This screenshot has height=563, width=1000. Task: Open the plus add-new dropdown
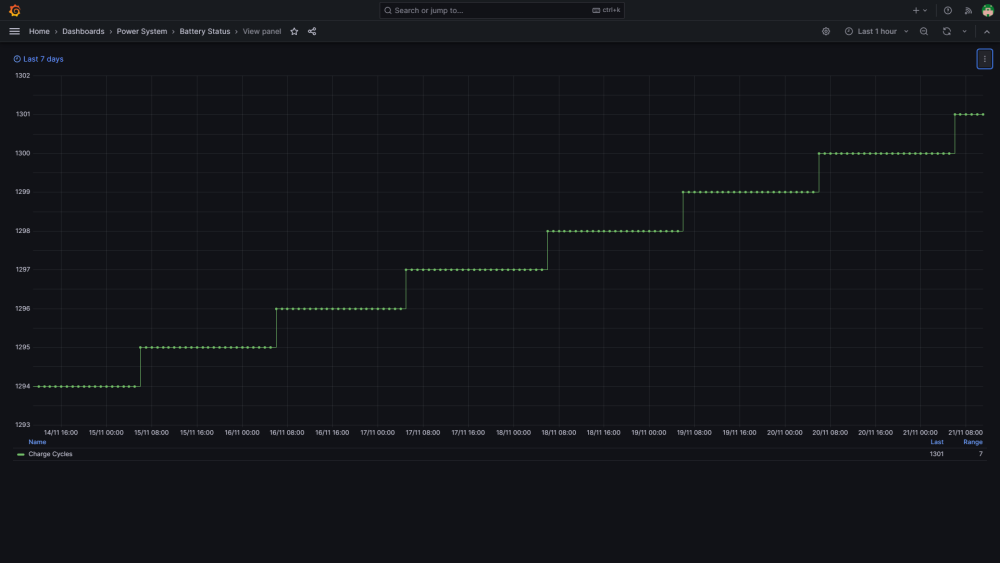tap(920, 10)
